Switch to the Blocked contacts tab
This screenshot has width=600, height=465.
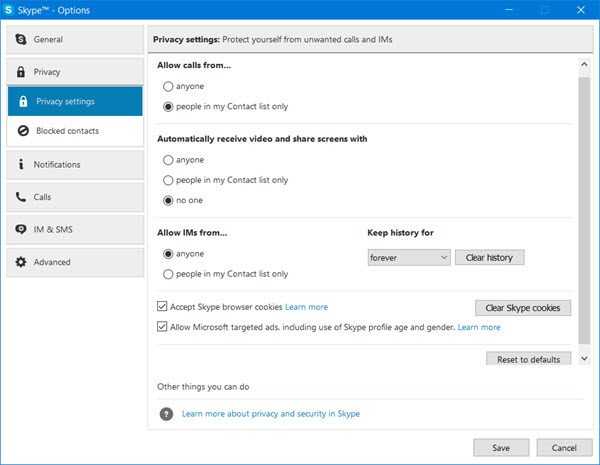[75, 131]
